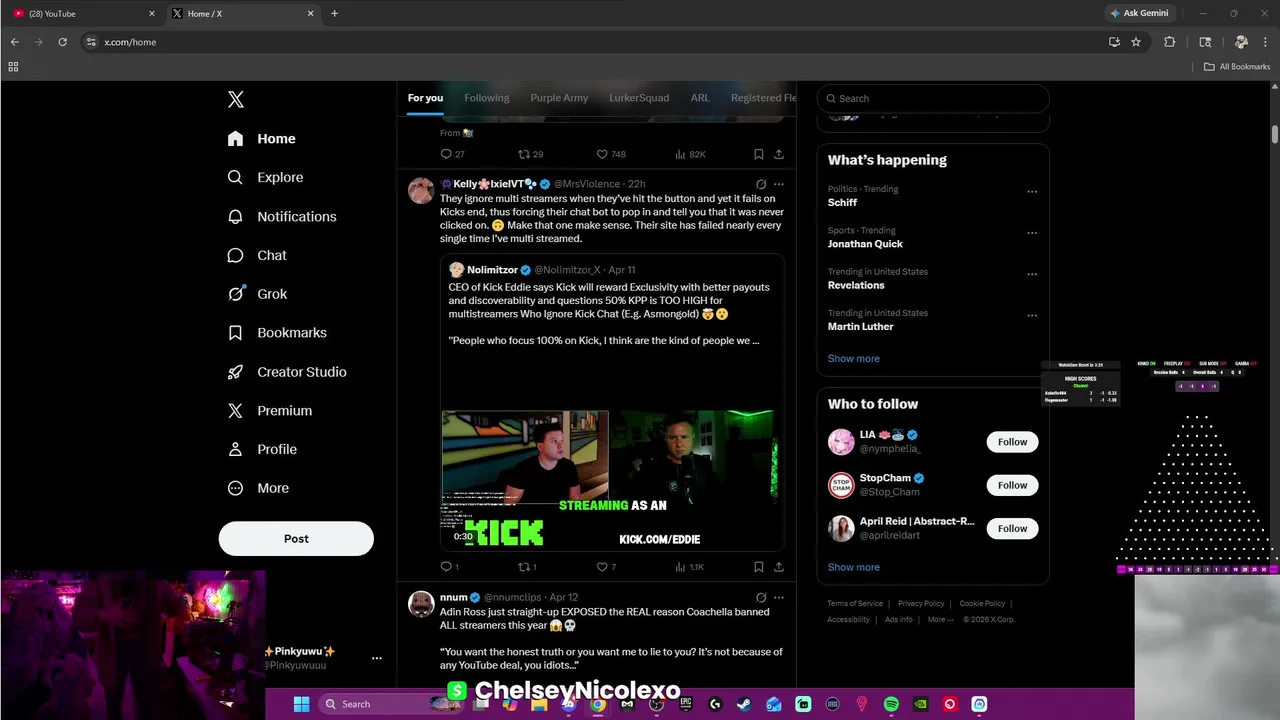This screenshot has height=720, width=1280.
Task: Open Explore in the X sidebar
Action: (265, 178)
